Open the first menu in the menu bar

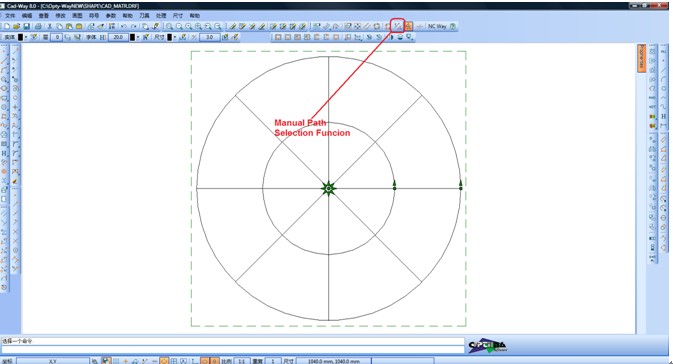tap(10, 15)
